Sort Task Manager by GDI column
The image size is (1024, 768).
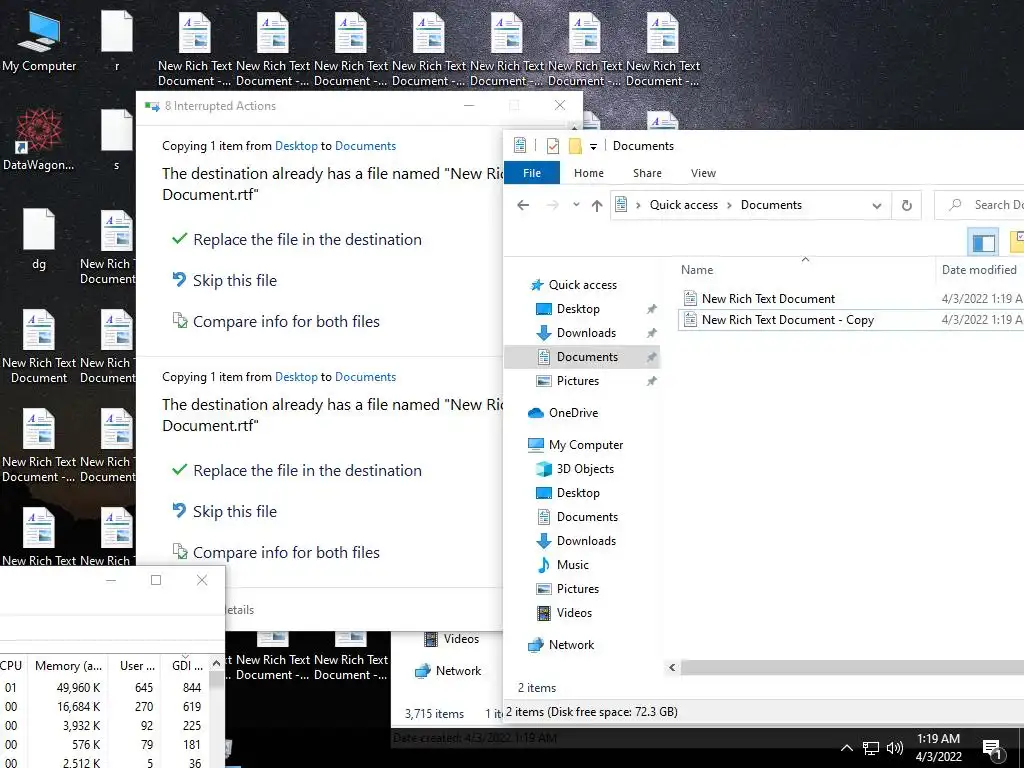pos(187,665)
